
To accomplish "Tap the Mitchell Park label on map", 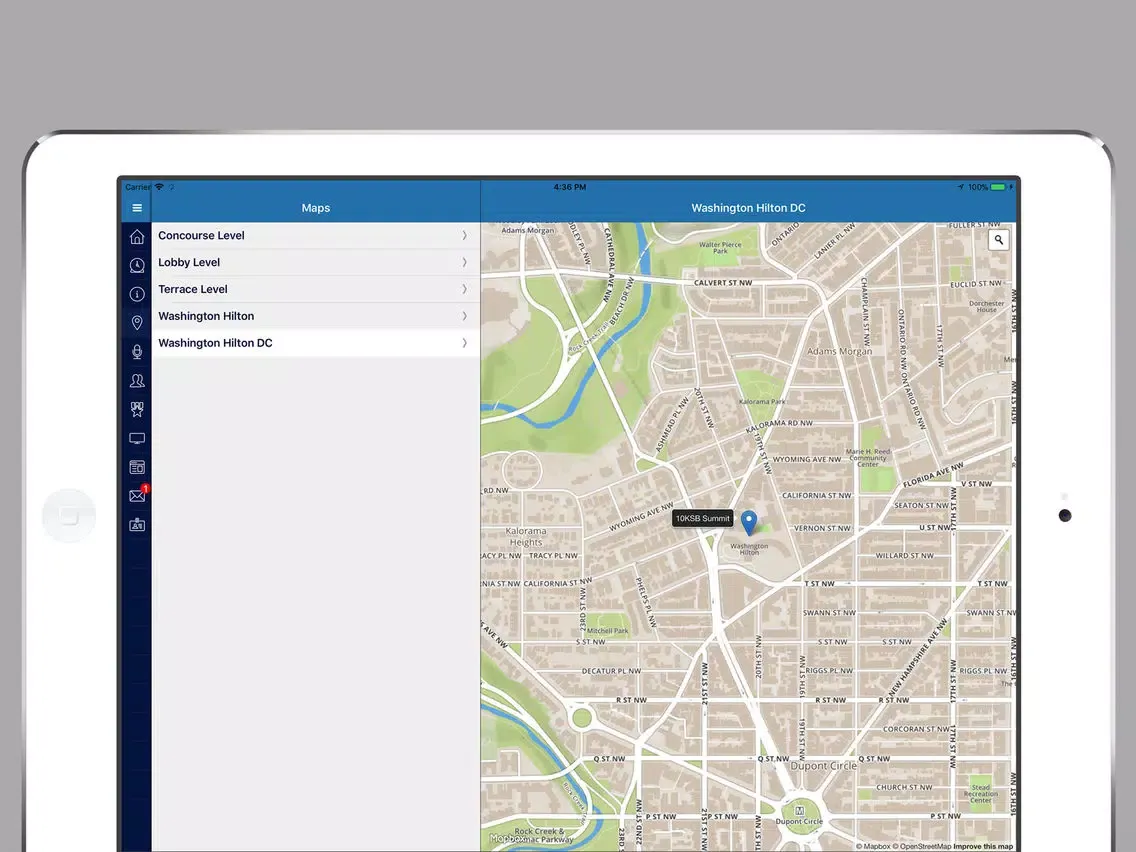I will point(608,631).
